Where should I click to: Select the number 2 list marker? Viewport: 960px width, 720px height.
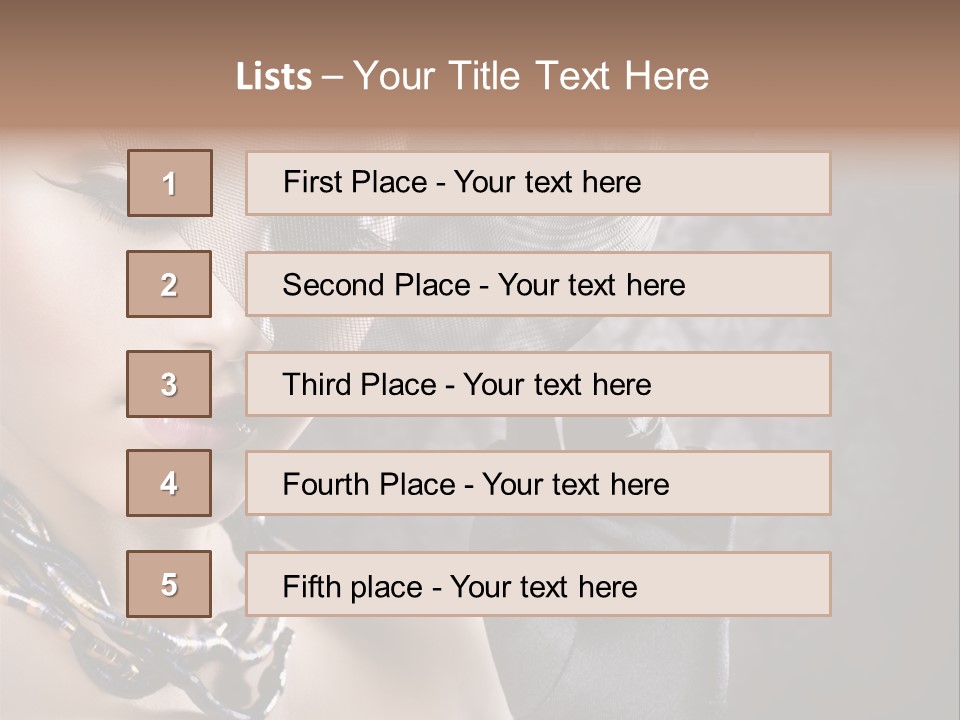coord(169,284)
